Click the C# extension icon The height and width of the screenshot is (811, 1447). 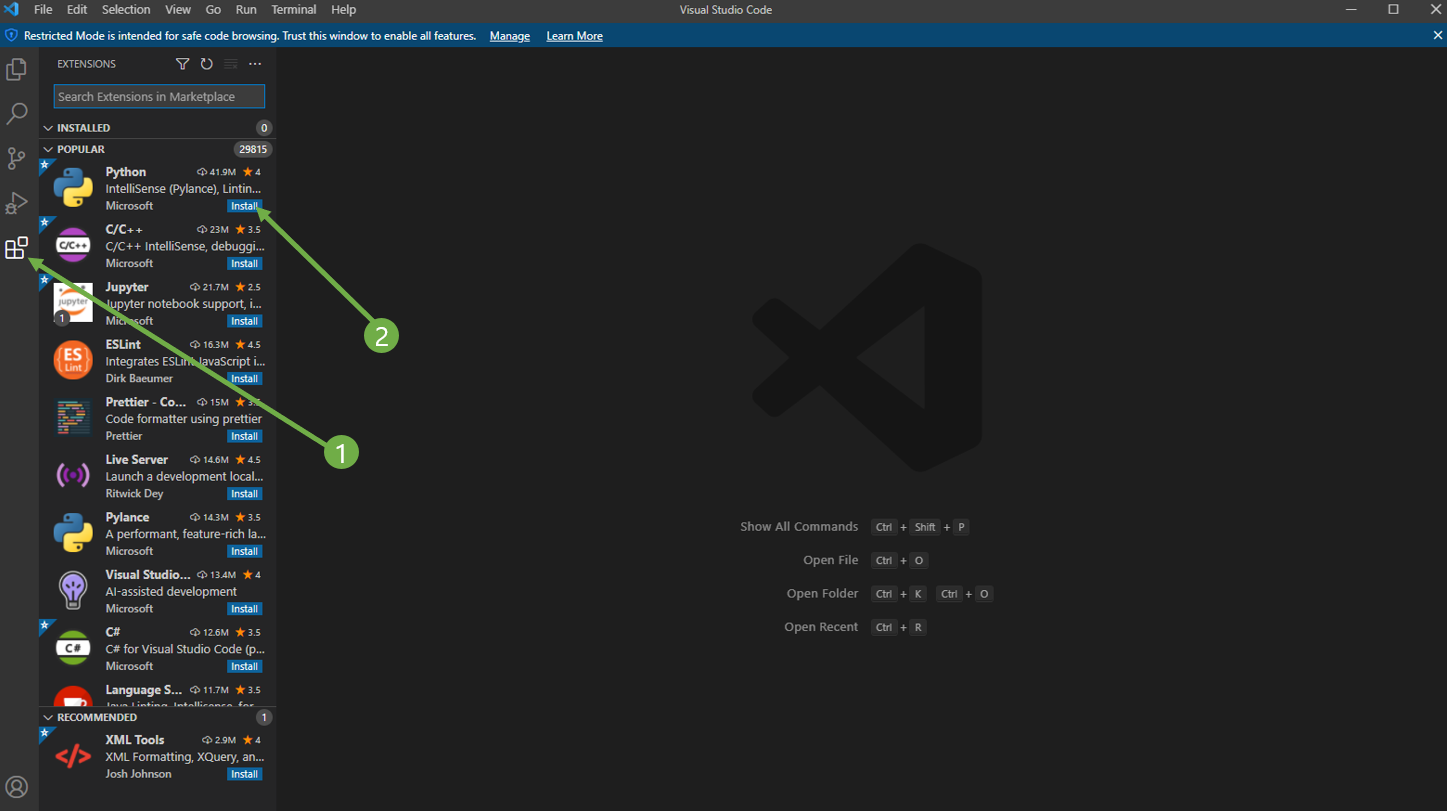click(73, 648)
